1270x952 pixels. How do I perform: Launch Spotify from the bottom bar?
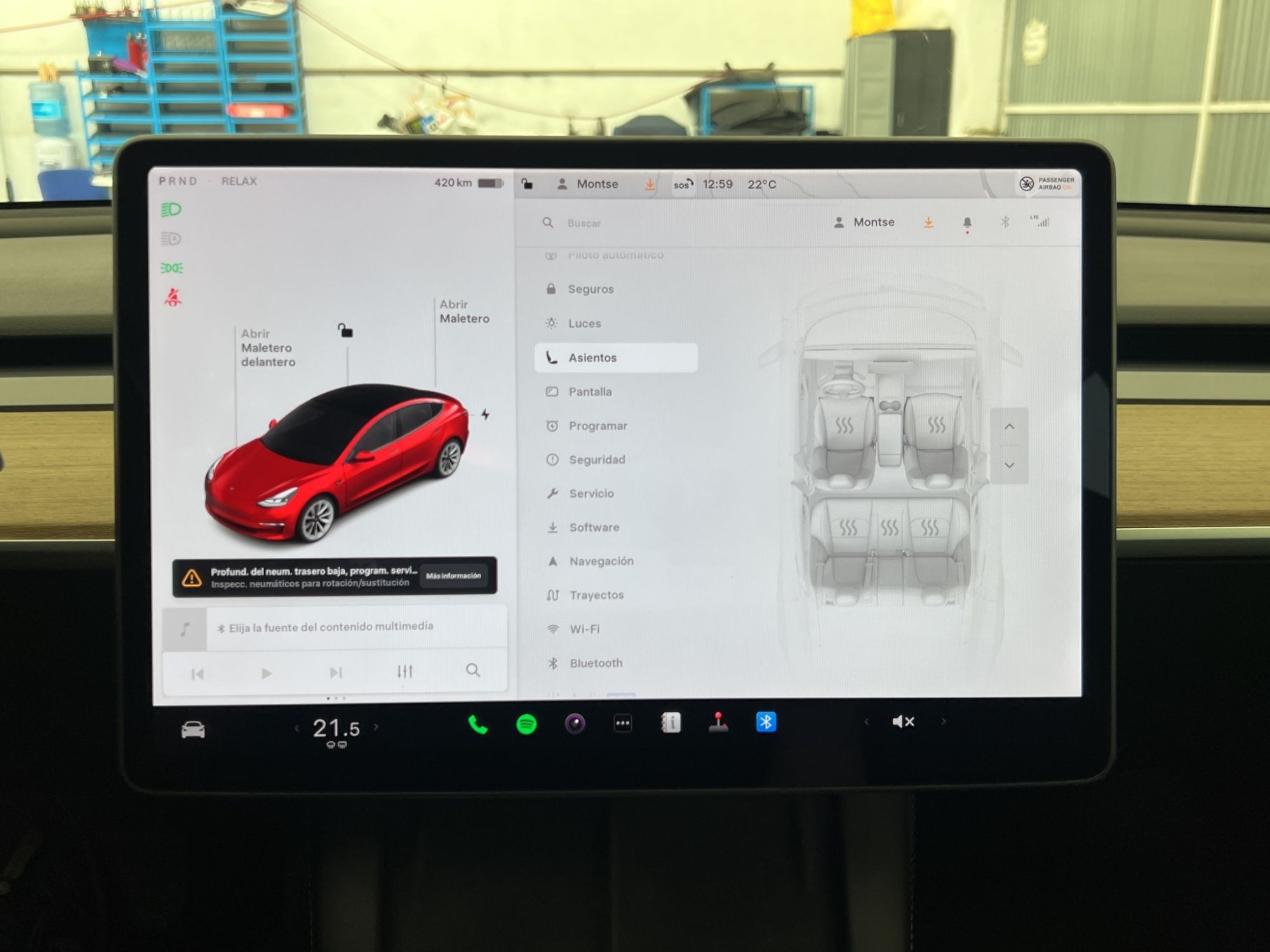pyautogui.click(x=526, y=724)
